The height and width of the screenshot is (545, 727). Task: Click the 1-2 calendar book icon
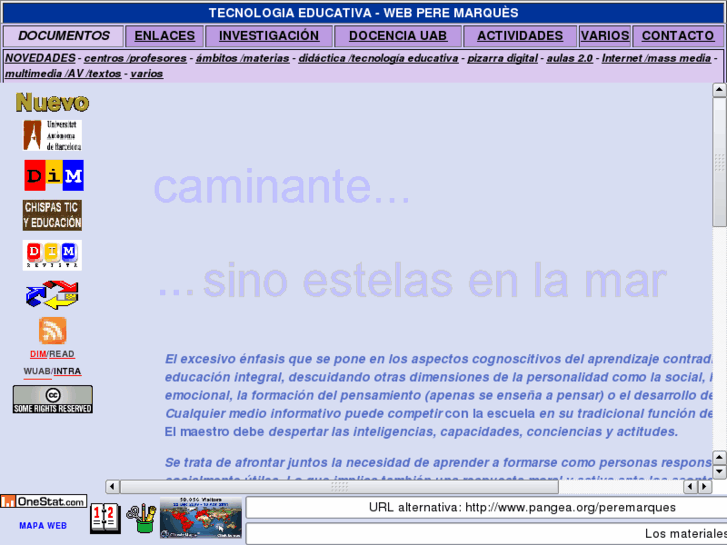tap(105, 518)
